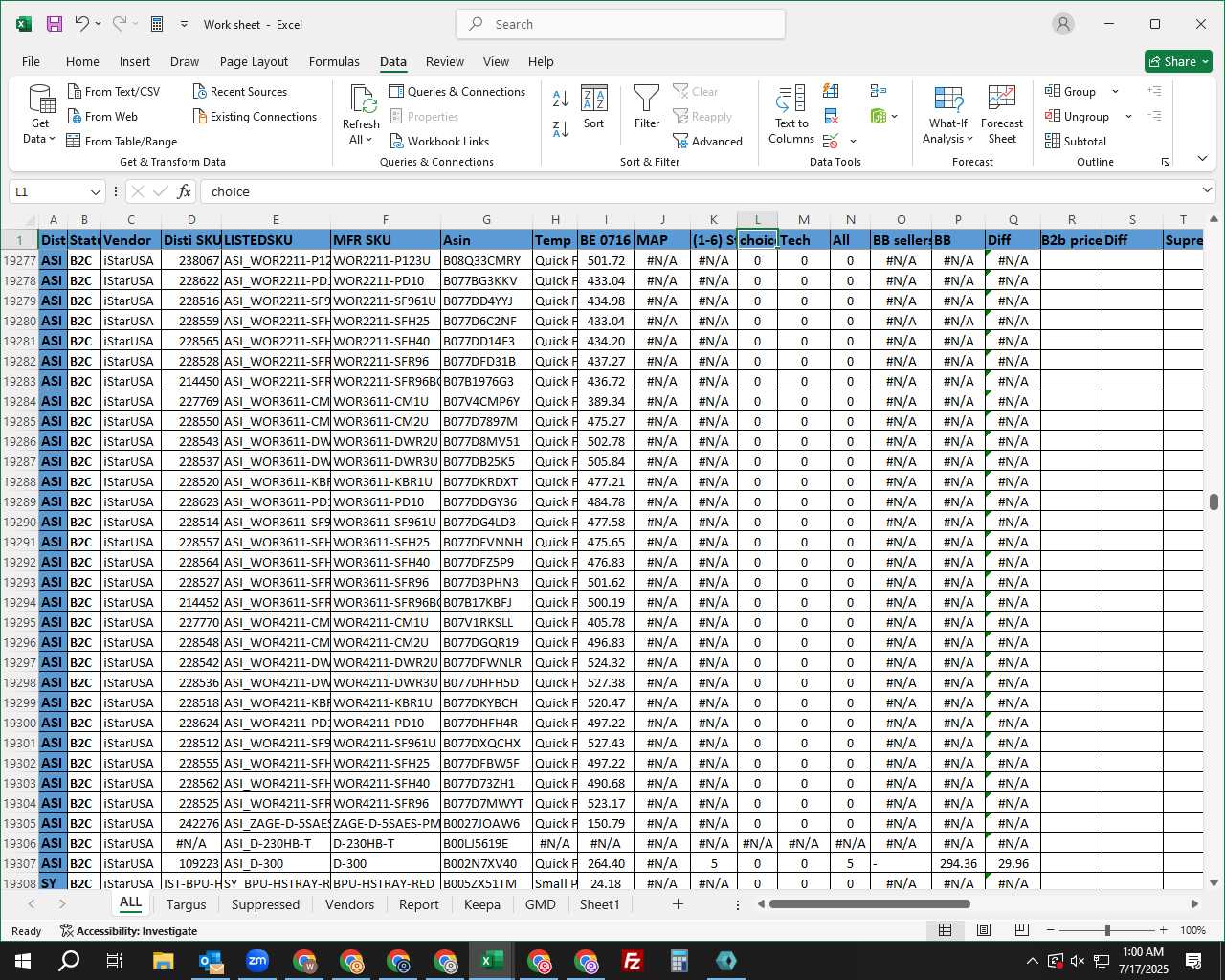Switch to Page Layout view

point(983,930)
